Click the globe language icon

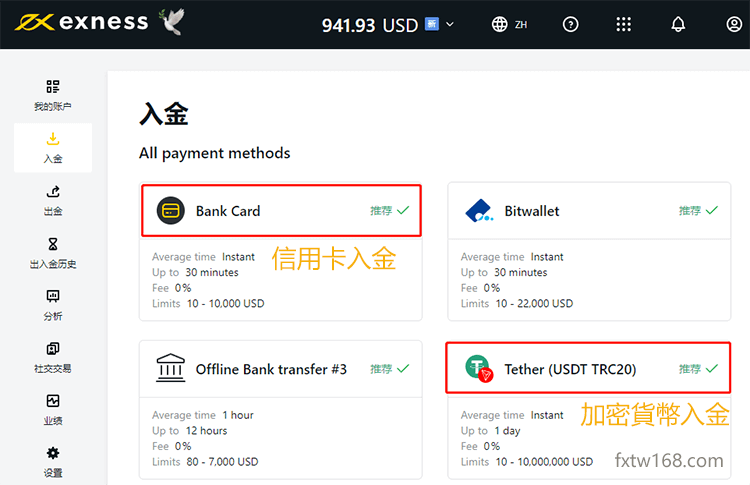[500, 24]
